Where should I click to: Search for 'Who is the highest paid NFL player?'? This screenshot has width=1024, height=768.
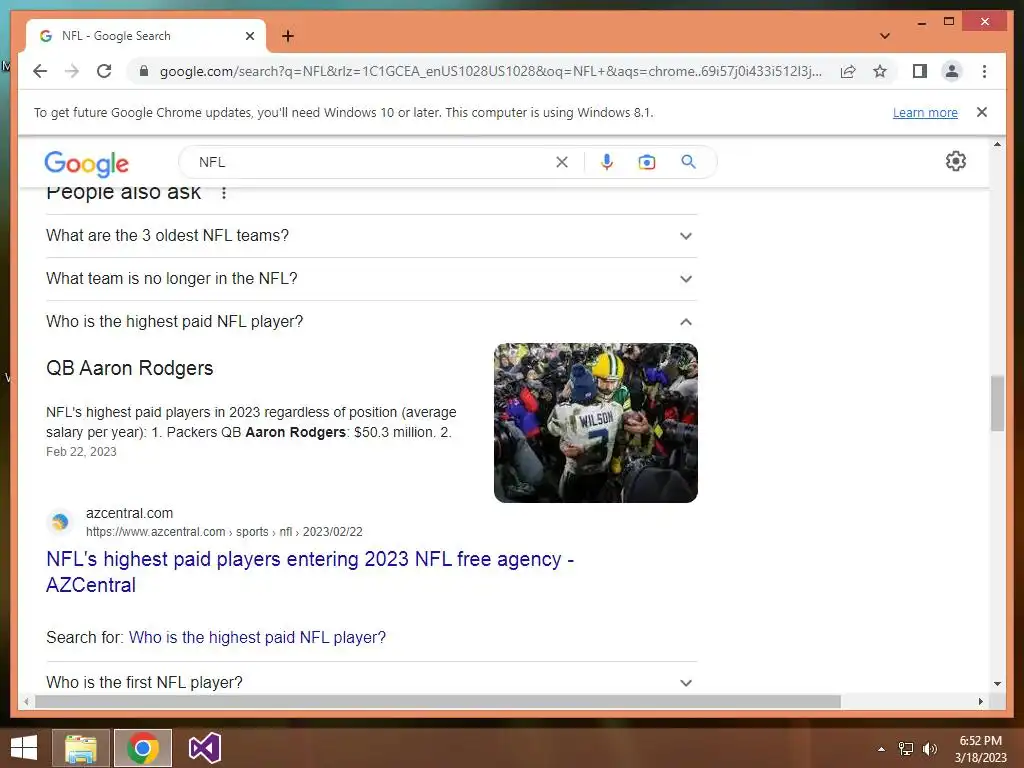[257, 637]
